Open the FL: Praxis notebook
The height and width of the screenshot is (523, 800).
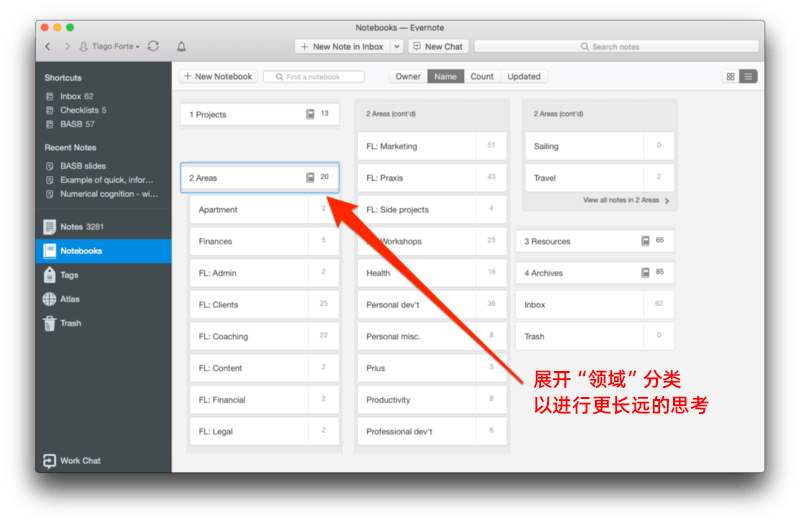[432, 178]
